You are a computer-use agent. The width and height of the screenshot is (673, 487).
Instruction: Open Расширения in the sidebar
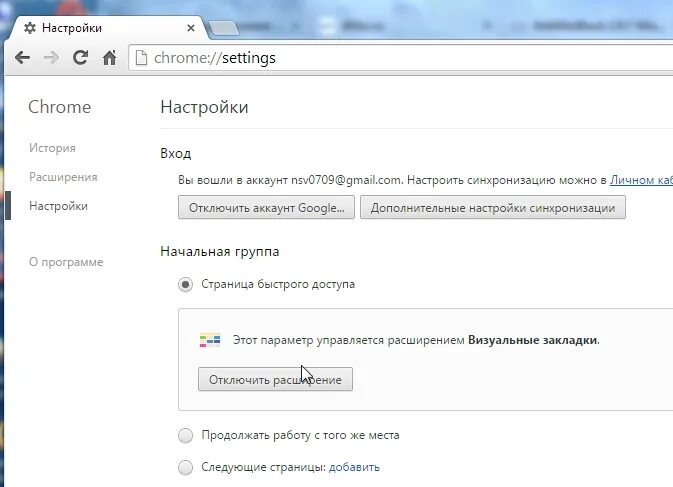63,177
